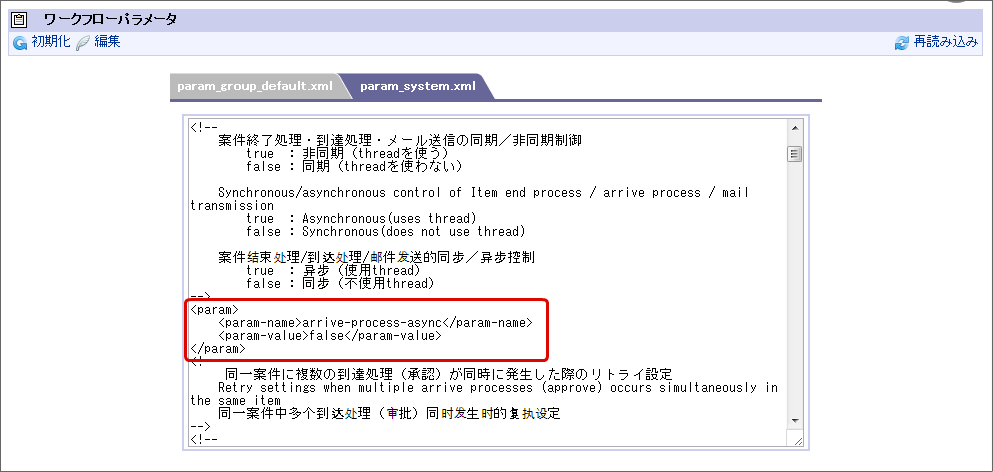Image resolution: width=993 pixels, height=472 pixels.
Task: Click the line 'true : 非同期（threadを使う）'
Action: pyautogui.click(x=347, y=153)
